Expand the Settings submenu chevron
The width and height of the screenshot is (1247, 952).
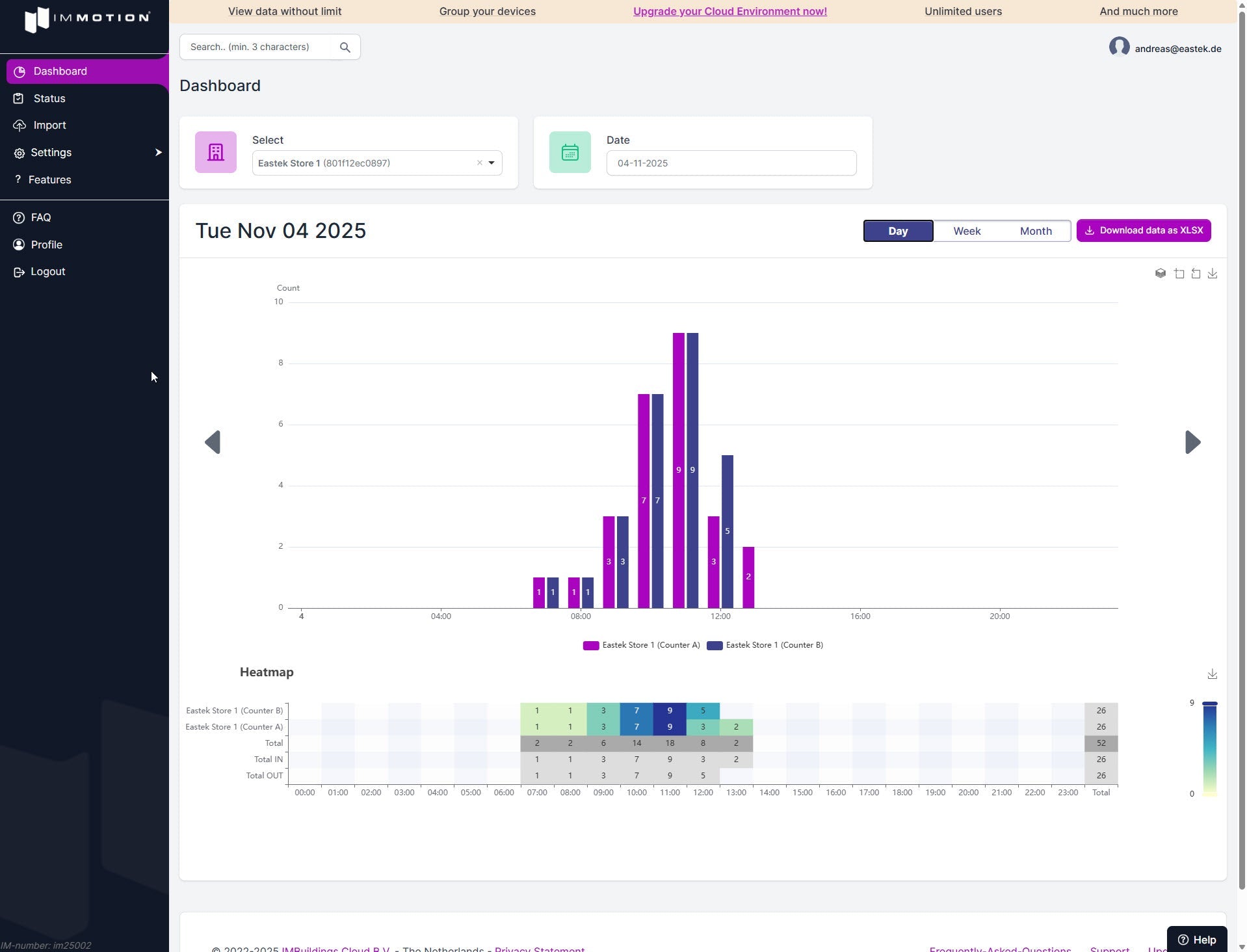pyautogui.click(x=157, y=152)
